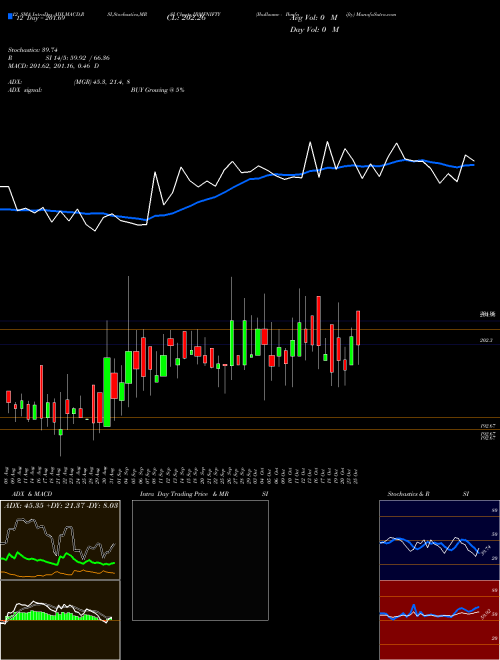The image size is (500, 660).
Task: Open the 'ADX & MACD' panel title
Action: (32, 494)
